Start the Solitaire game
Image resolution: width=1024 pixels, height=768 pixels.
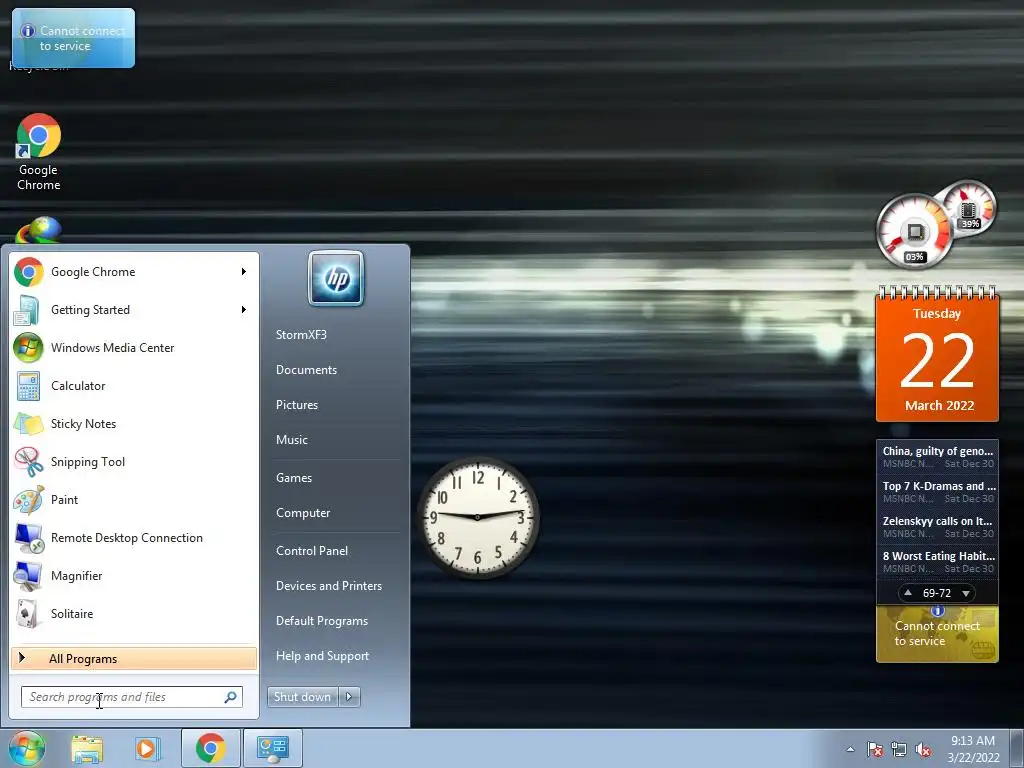tap(134, 613)
